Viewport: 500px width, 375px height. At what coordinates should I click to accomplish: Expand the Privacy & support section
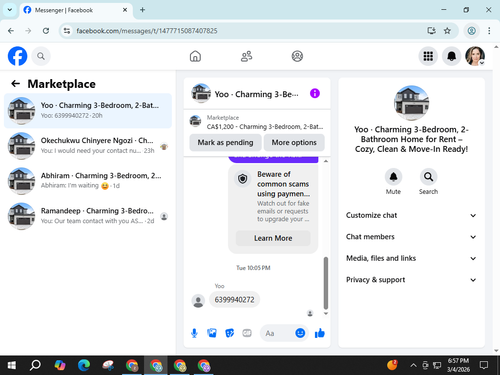tap(411, 280)
